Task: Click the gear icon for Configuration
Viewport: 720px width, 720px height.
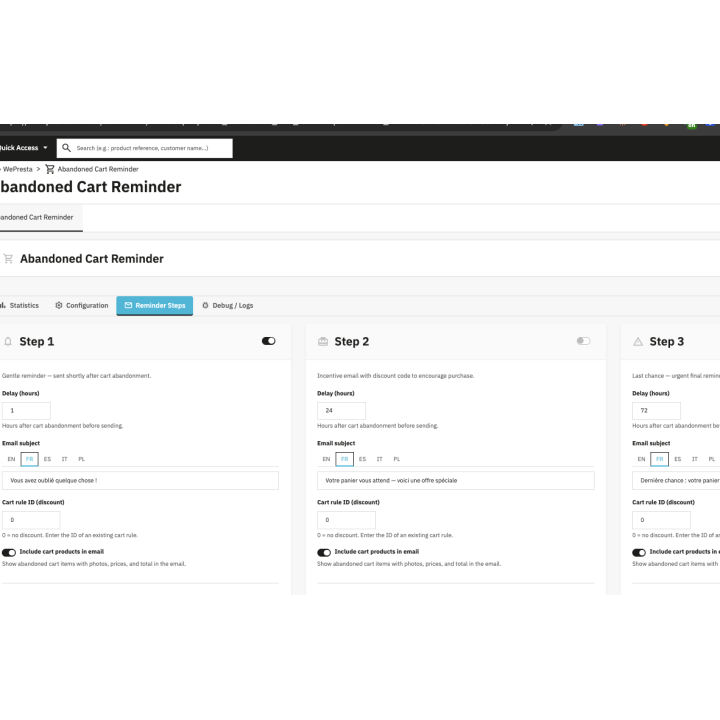Action: click(x=59, y=305)
